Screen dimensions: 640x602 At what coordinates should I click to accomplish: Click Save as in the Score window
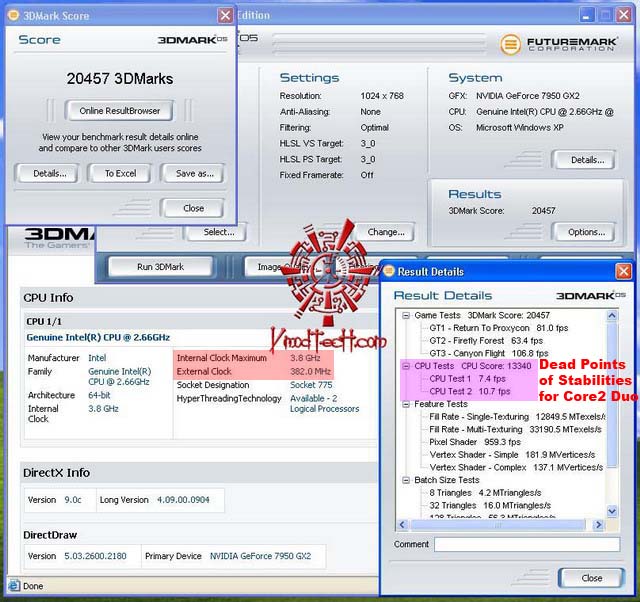pos(194,173)
